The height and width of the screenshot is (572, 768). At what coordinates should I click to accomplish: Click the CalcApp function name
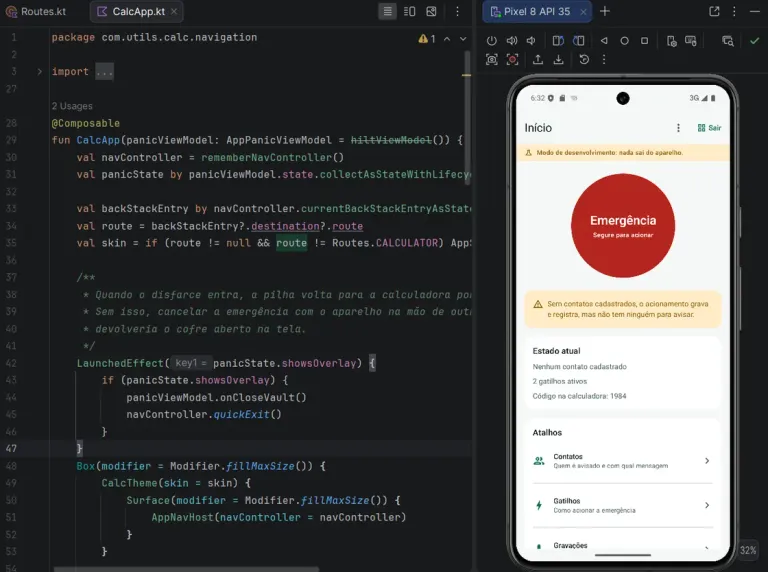coord(98,140)
